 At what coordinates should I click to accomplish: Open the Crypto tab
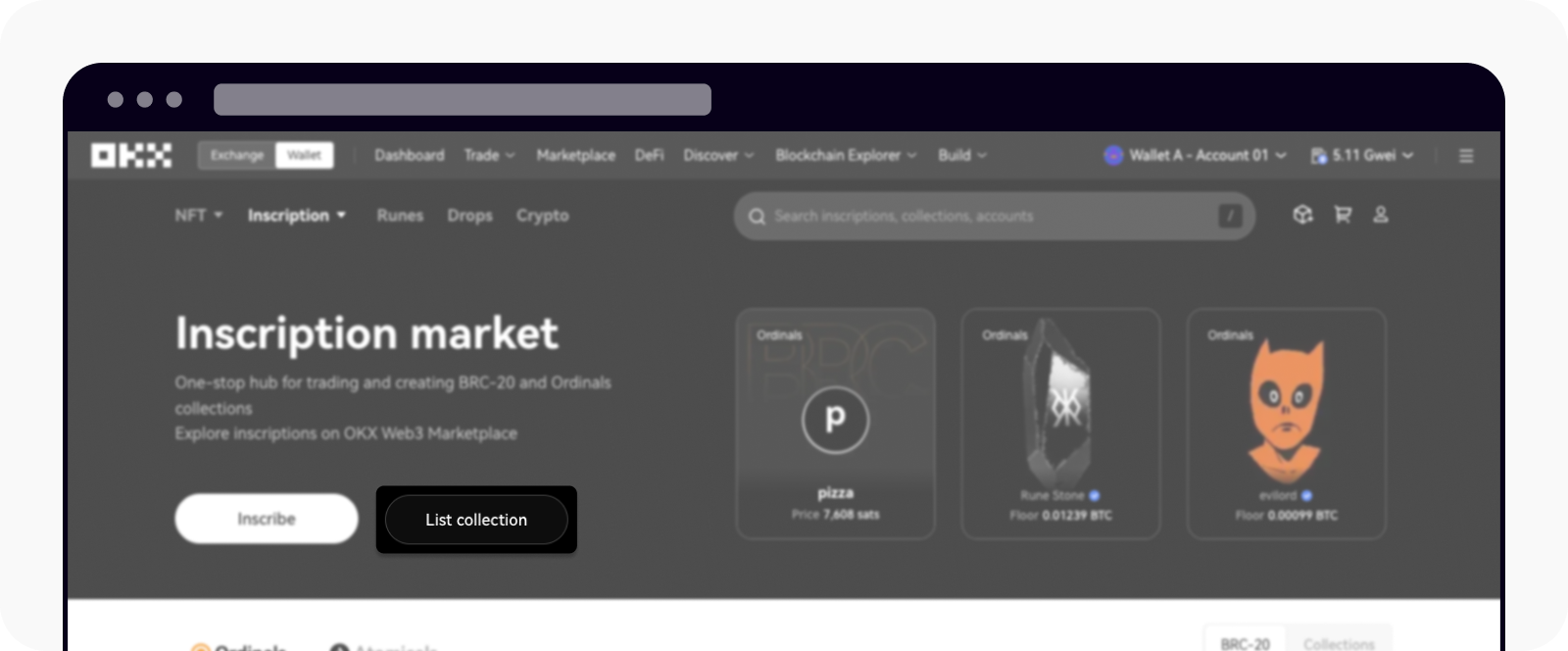pyautogui.click(x=542, y=215)
